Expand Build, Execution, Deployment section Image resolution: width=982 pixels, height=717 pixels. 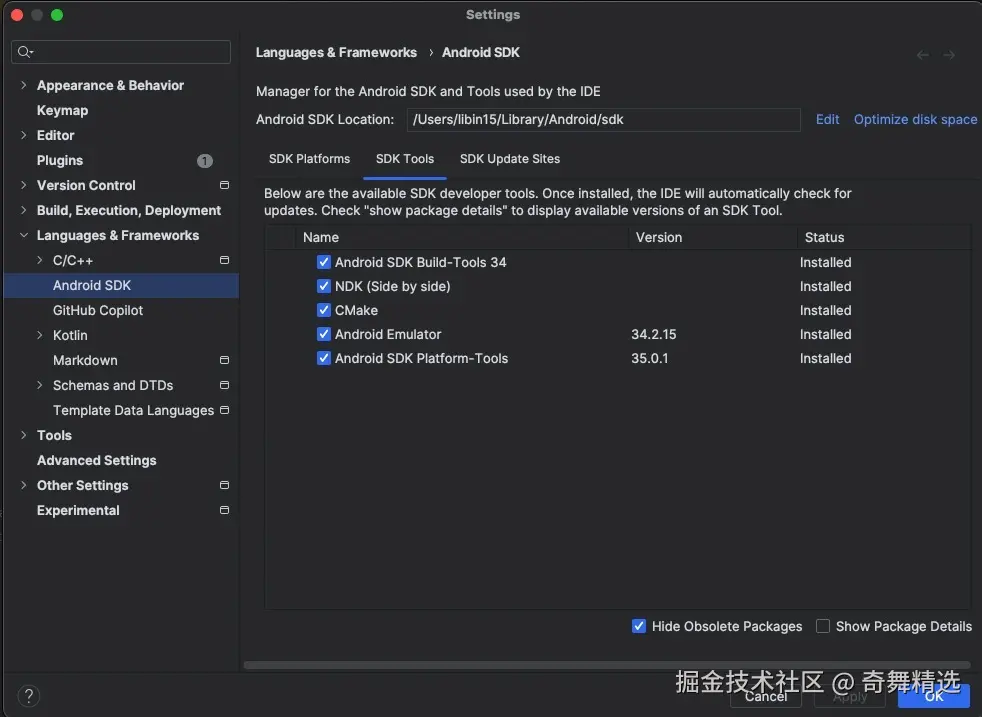[23, 210]
